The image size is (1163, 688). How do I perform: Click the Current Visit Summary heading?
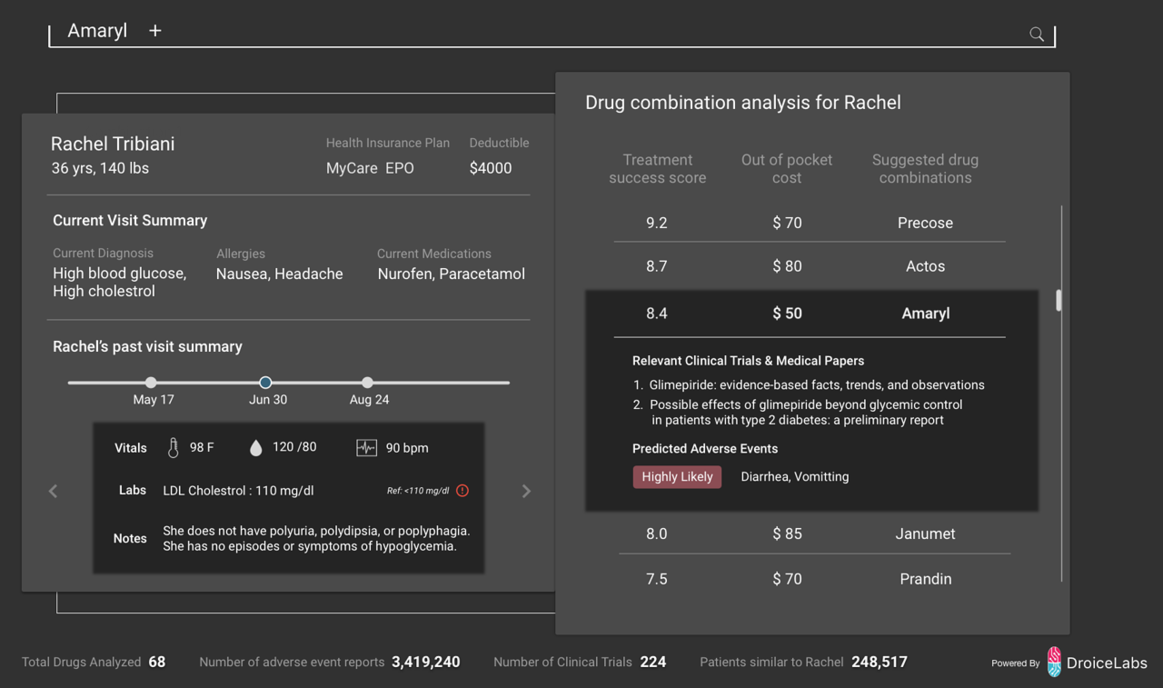[130, 220]
